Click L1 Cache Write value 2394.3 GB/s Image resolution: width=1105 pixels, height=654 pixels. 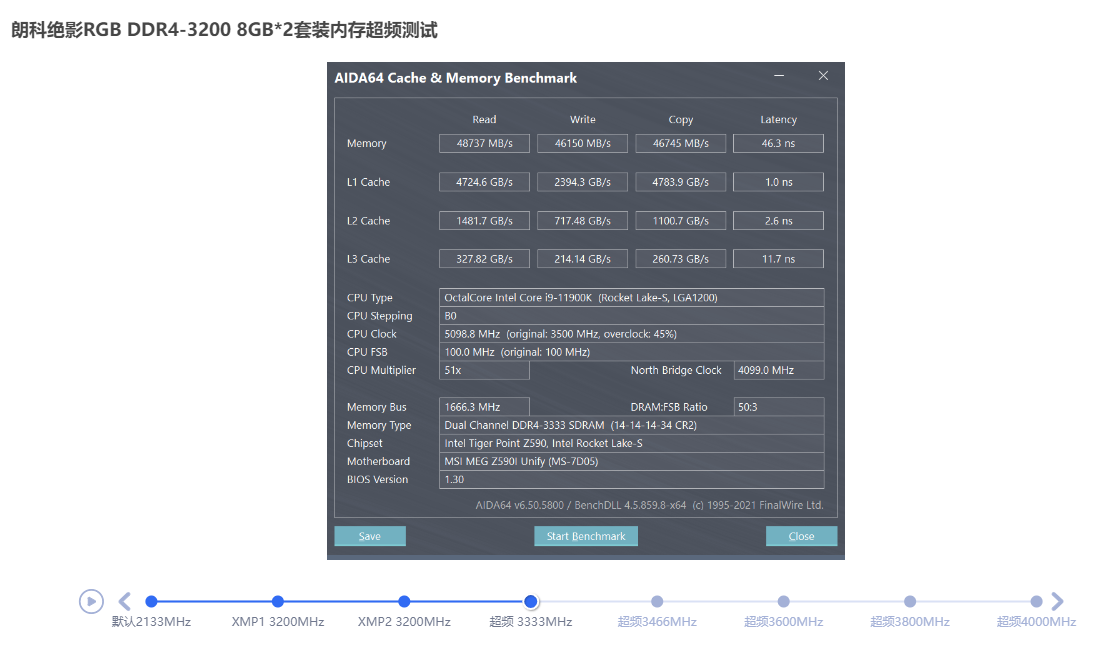tap(582, 182)
